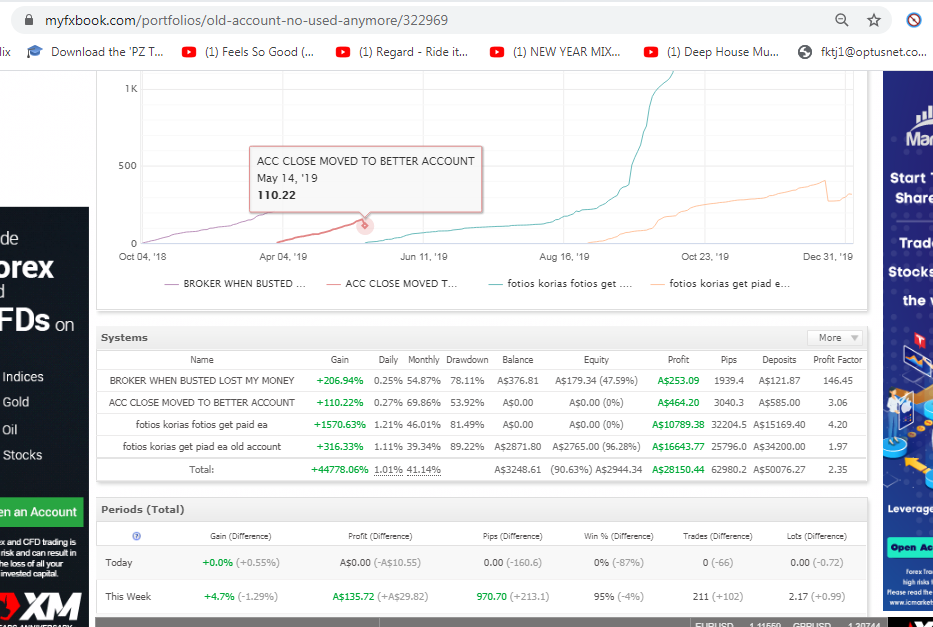
Task: Click the green Open an Account button
Action: [x=39, y=512]
